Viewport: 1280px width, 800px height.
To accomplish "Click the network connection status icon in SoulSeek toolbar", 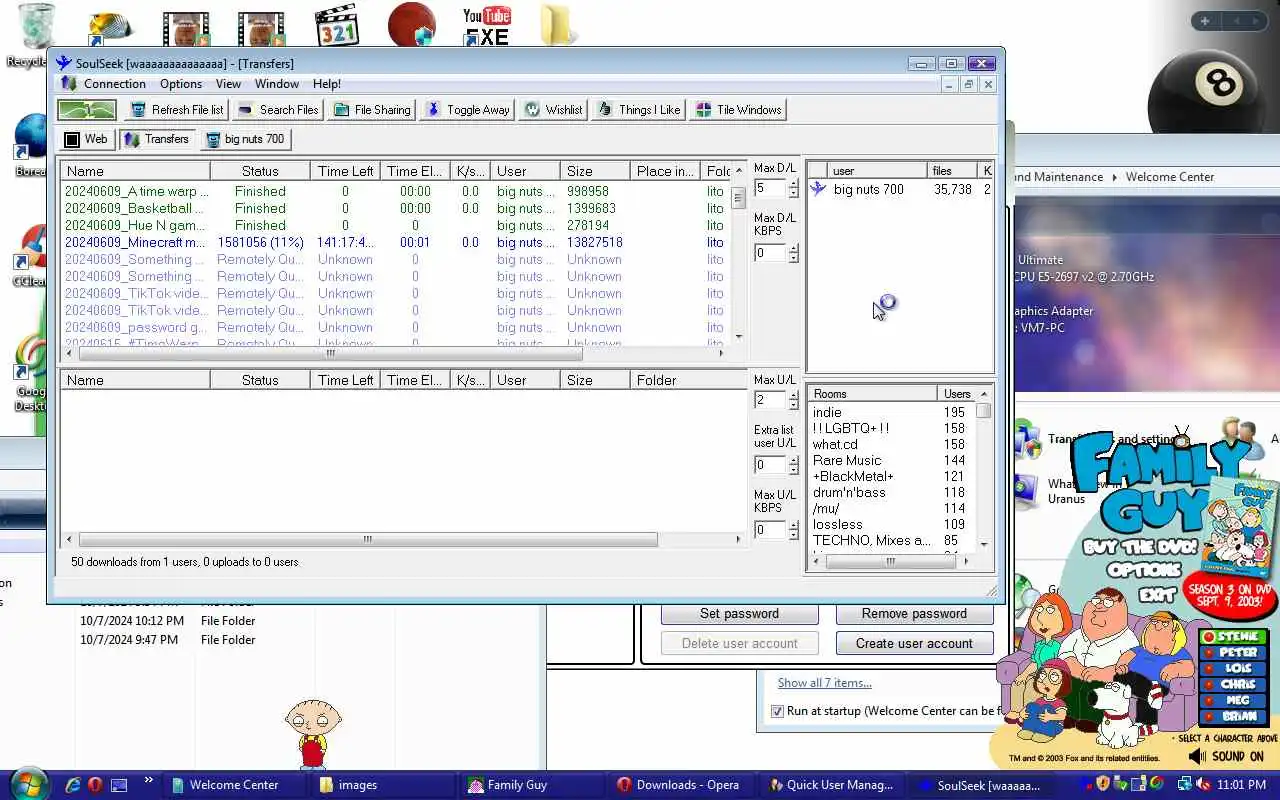I will 87,110.
